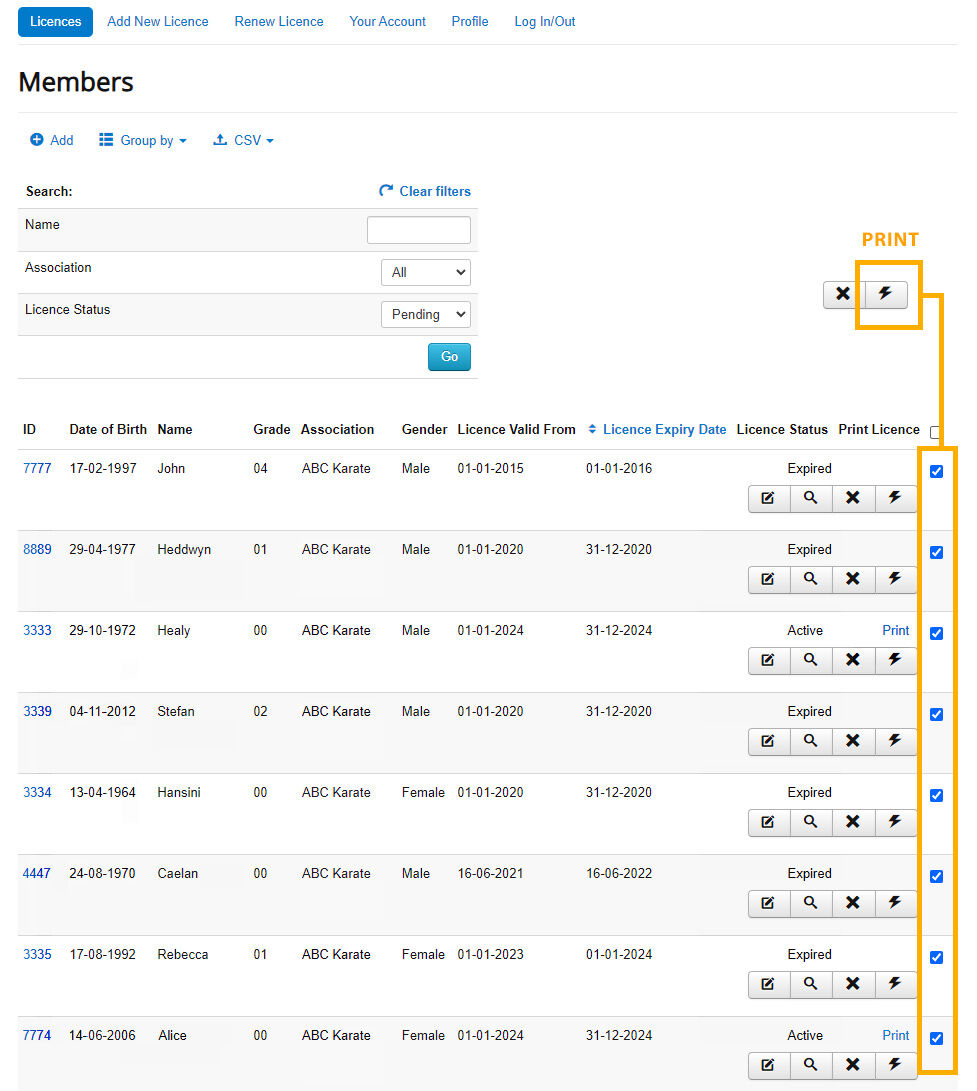Click the bulk print lightning icon
This screenshot has height=1091, width=977.
click(886, 294)
